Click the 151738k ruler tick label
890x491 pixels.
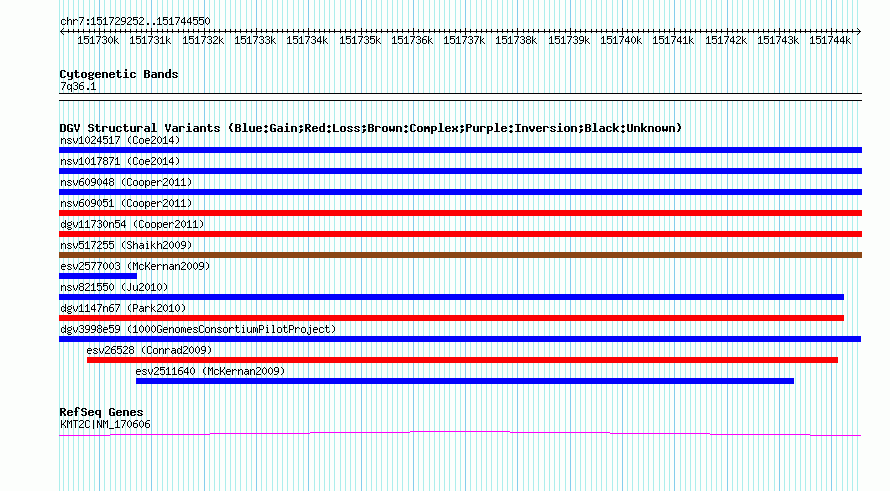tap(516, 40)
